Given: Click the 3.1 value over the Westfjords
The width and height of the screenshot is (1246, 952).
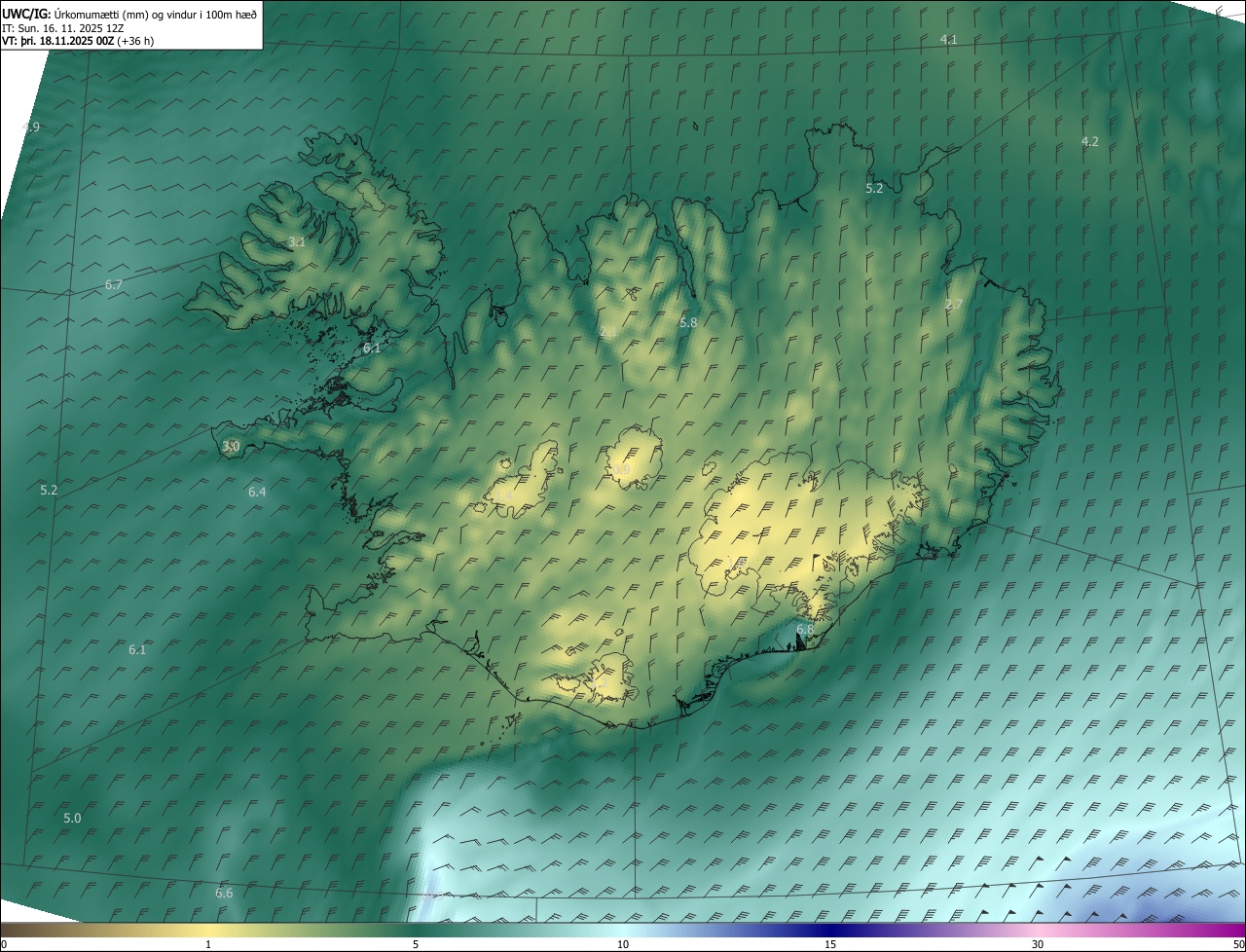Looking at the screenshot, I should point(297,241).
